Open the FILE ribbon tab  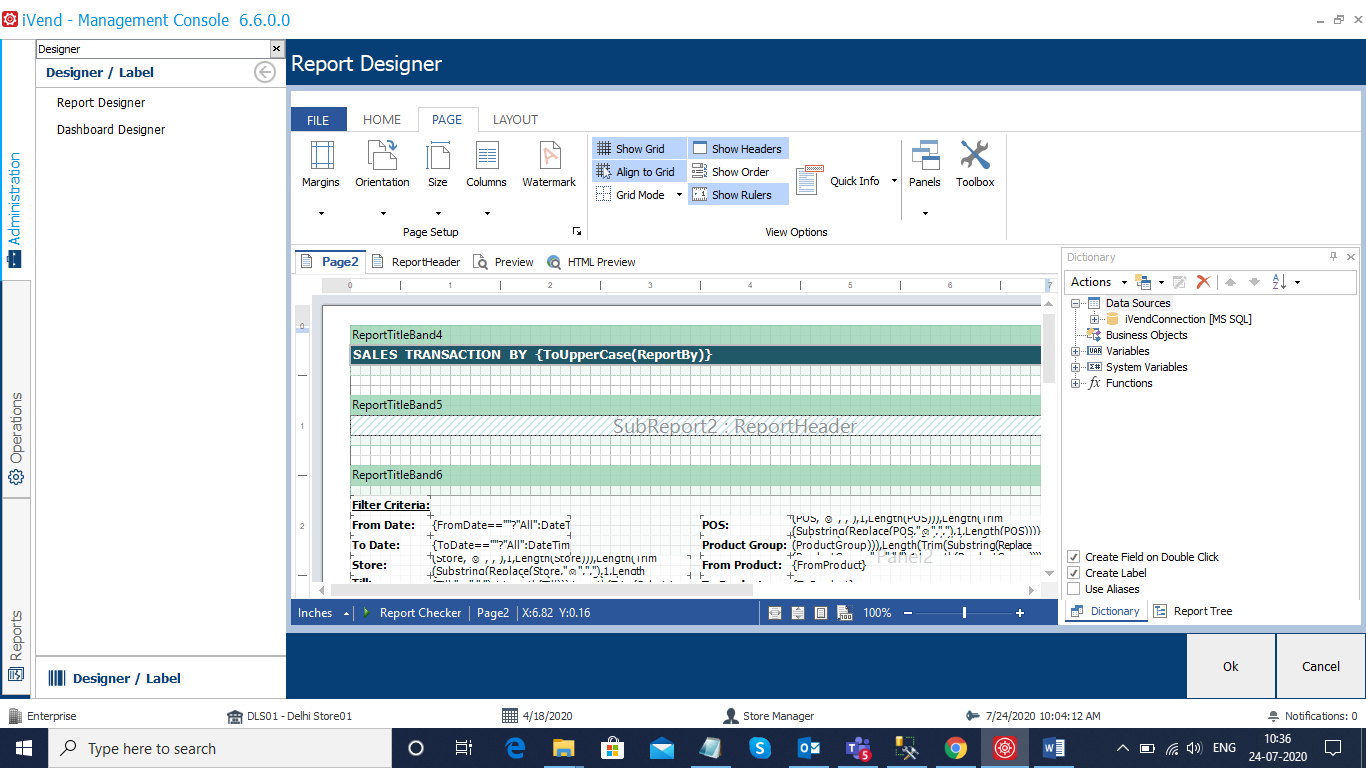click(318, 120)
